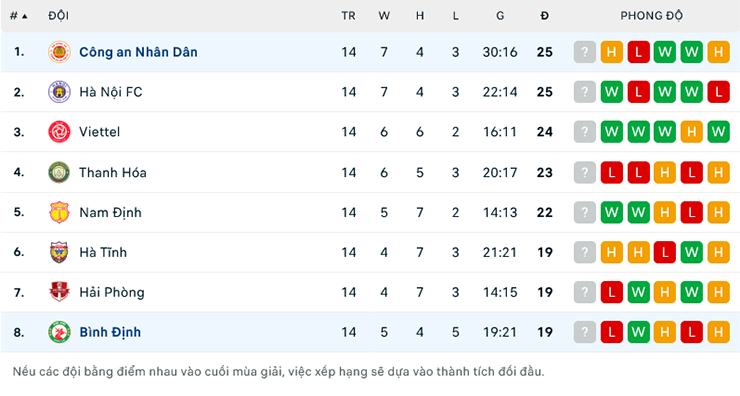This screenshot has height=396, width=740.
Task: Open the Công an Nhân Dân team link
Action: pos(138,52)
